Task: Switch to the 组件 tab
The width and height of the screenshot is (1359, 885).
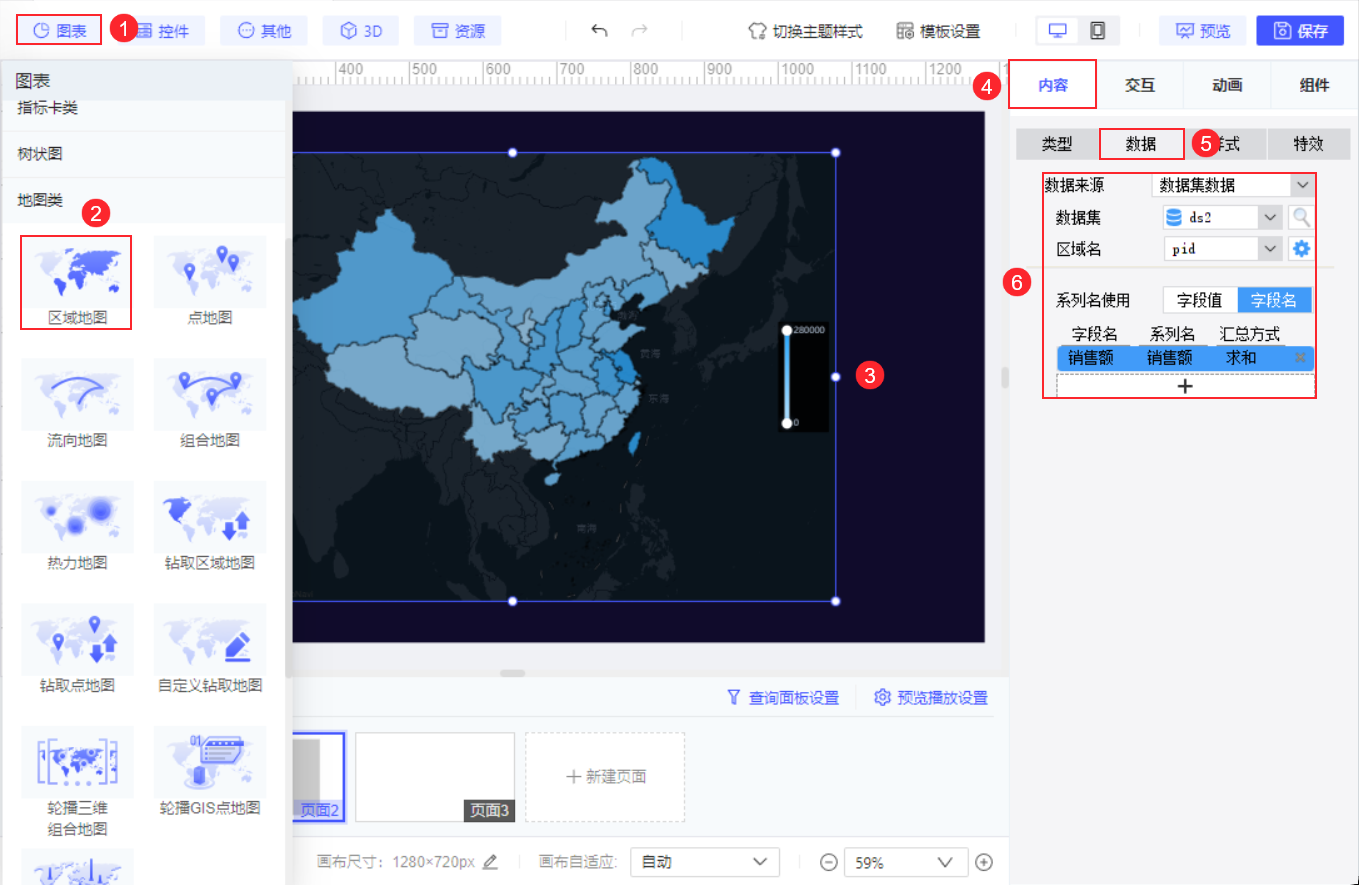Action: point(1315,85)
